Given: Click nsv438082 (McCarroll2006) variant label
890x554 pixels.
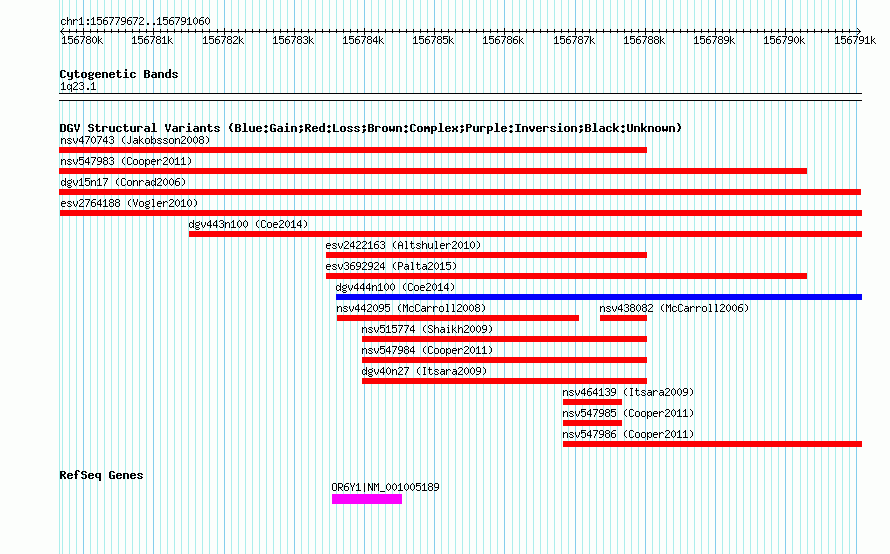Looking at the screenshot, I should coord(674,308).
